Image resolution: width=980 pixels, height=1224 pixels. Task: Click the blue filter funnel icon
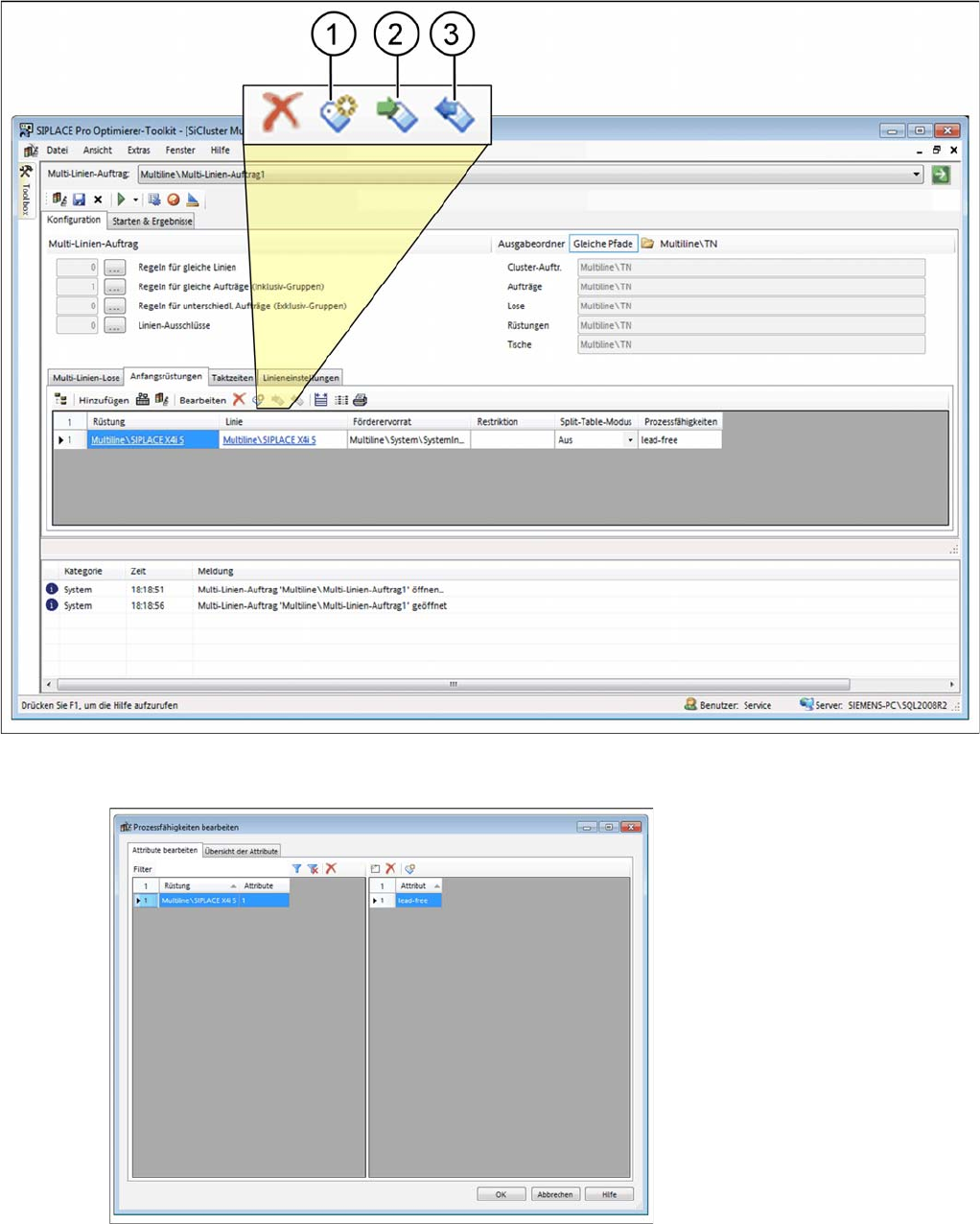[297, 869]
